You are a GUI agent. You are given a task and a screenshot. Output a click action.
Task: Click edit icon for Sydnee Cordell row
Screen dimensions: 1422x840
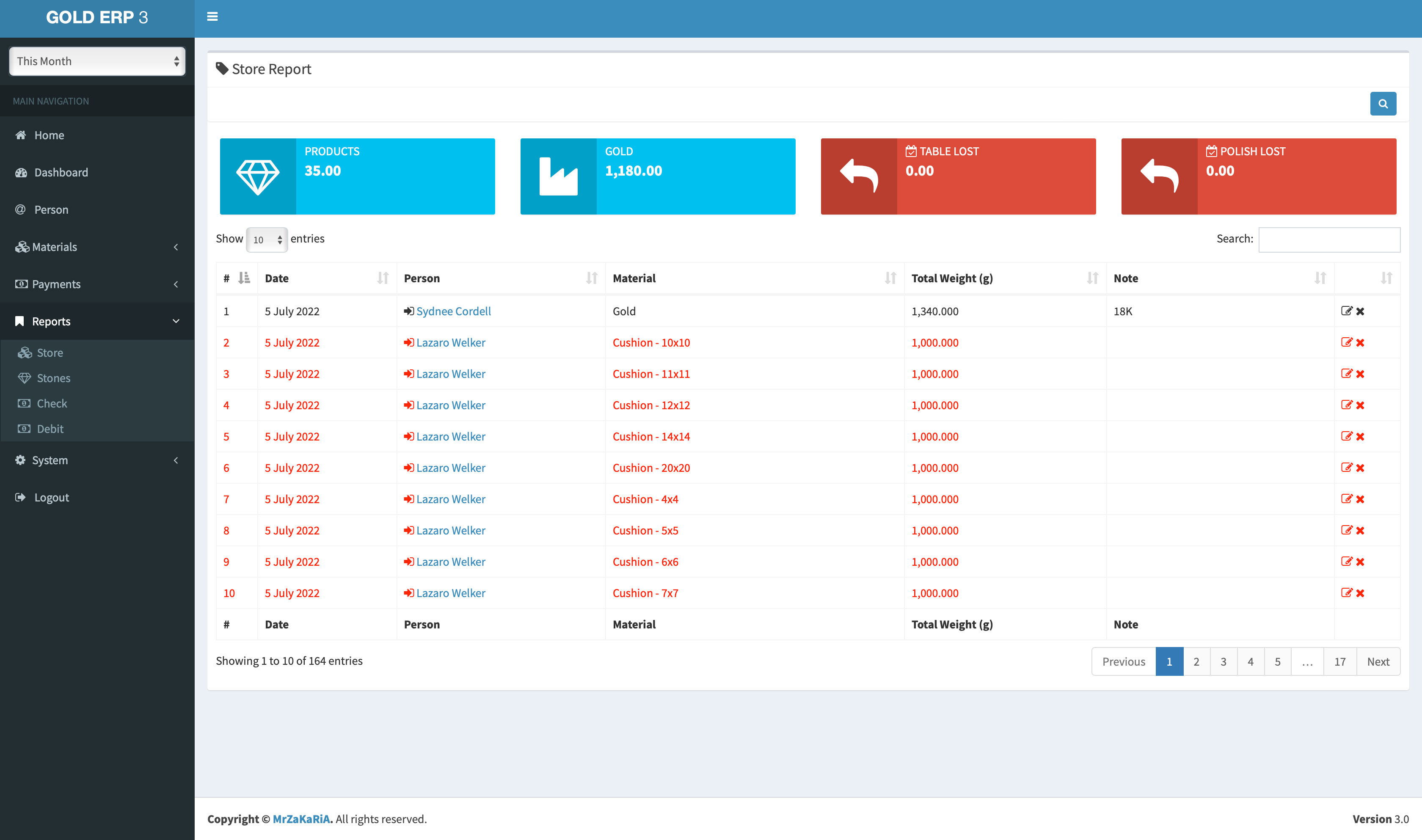pyautogui.click(x=1346, y=311)
